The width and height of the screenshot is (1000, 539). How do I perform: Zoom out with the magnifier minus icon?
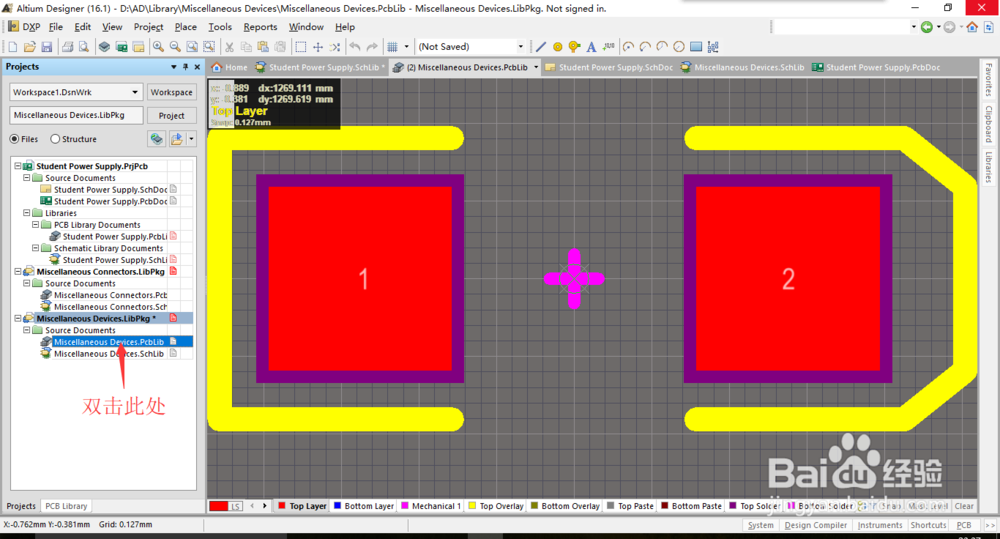point(175,47)
